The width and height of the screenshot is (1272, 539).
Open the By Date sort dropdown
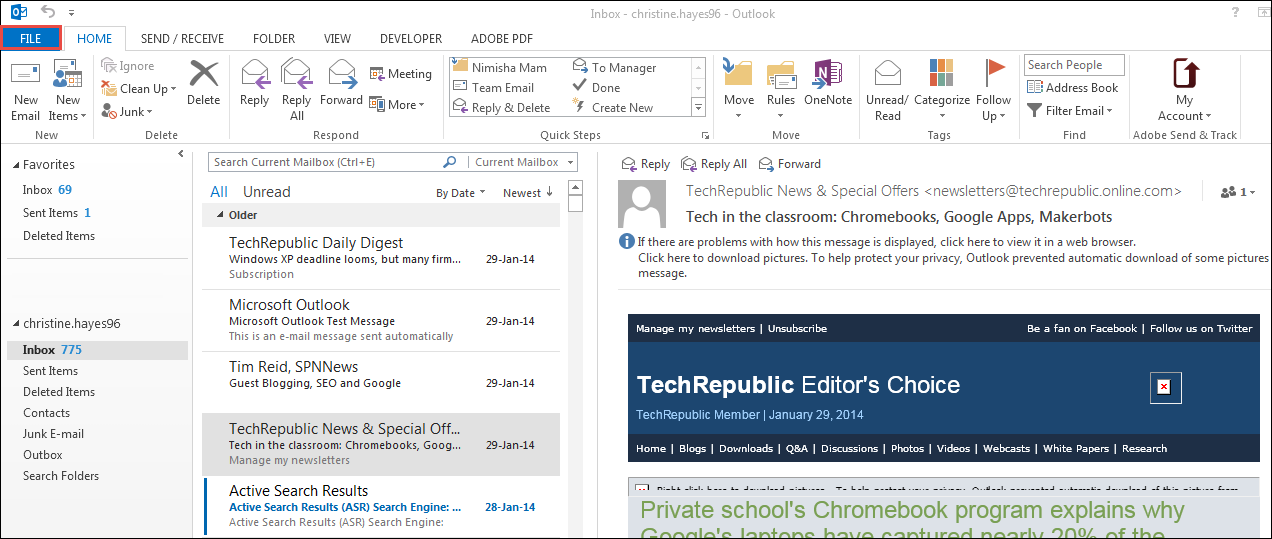460,193
